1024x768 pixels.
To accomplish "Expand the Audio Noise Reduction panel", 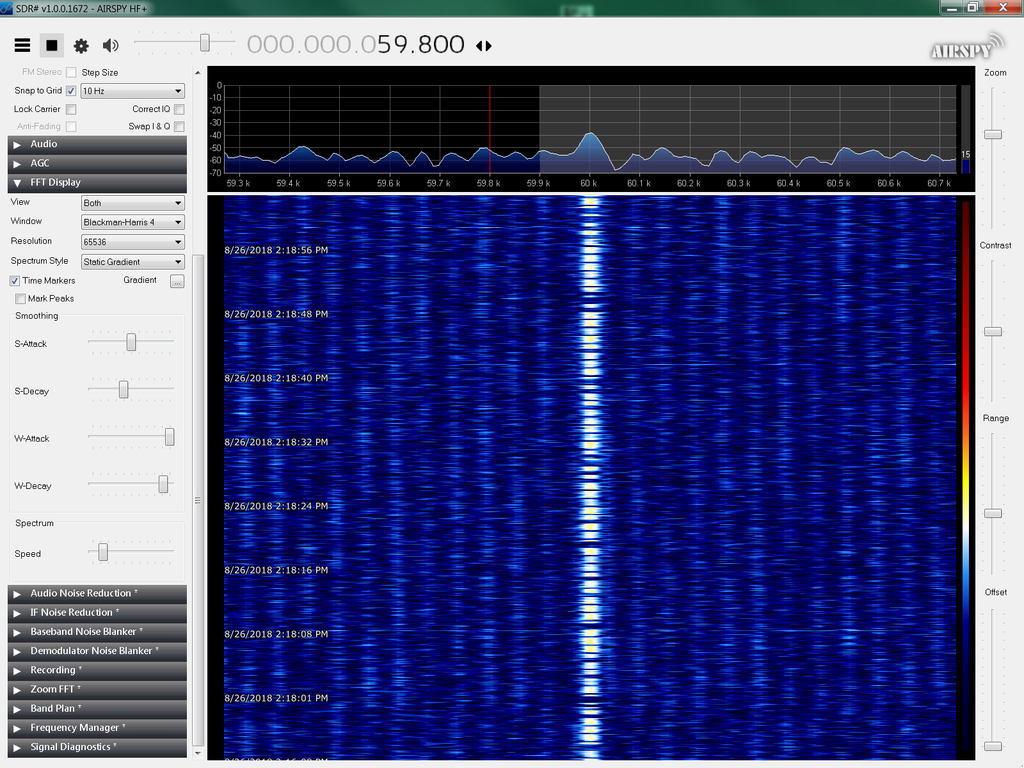I will click(x=97, y=594).
